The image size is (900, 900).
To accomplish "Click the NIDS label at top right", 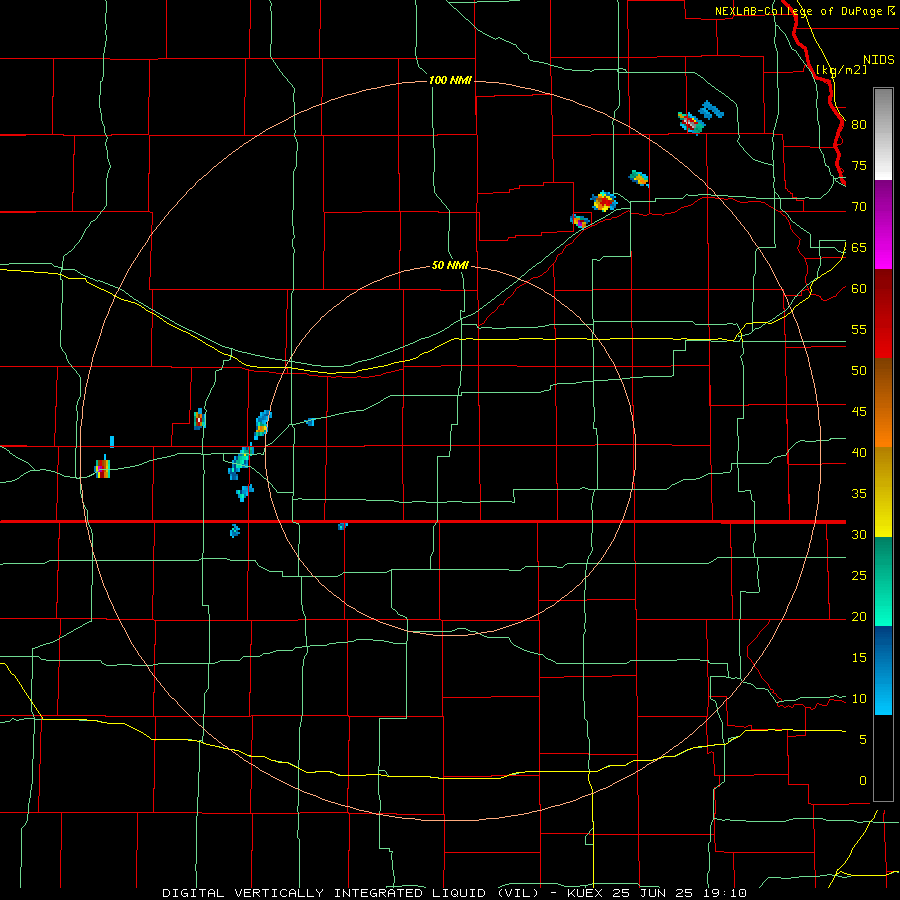I will point(879,60).
